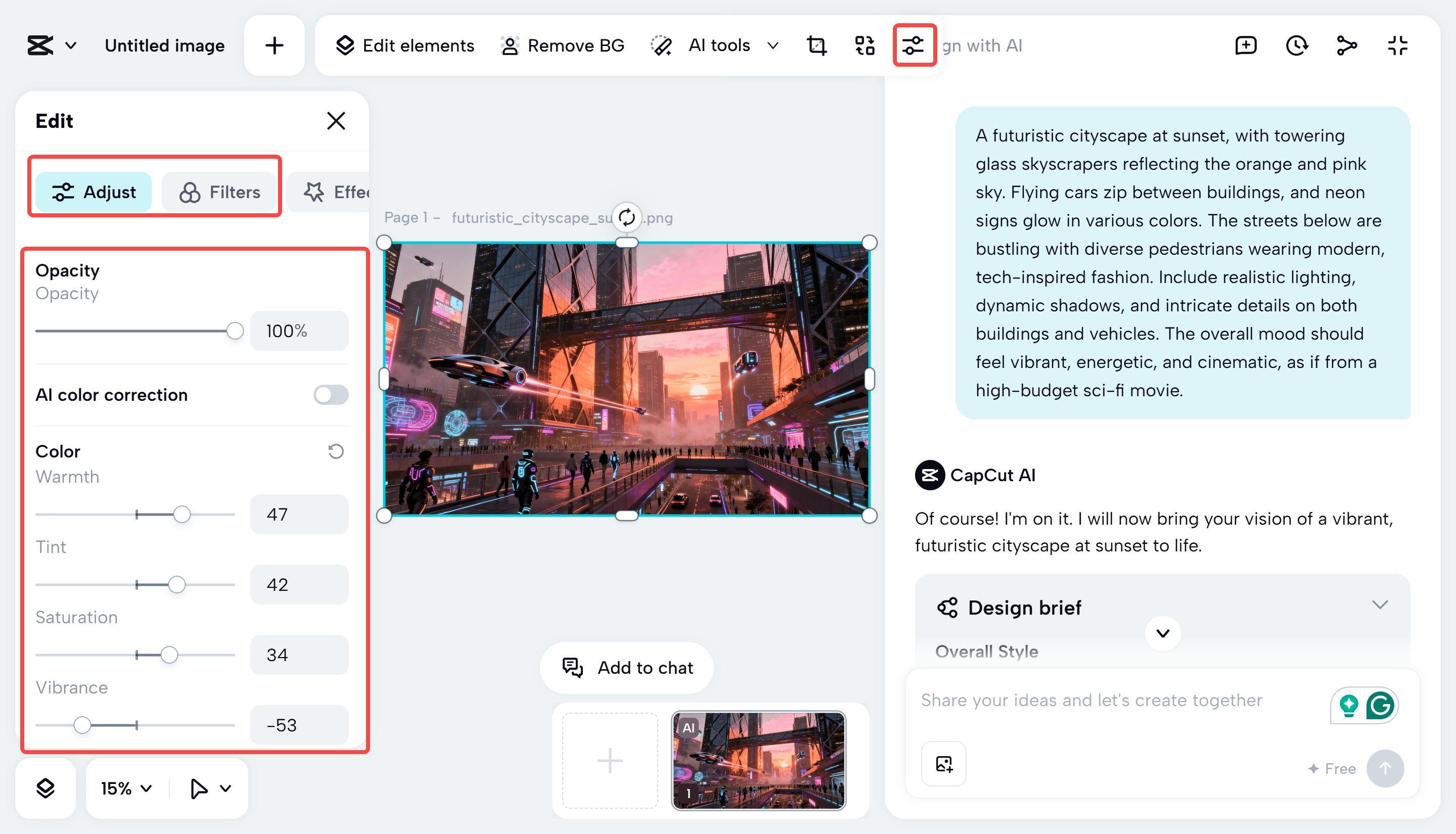
Task: Click the Replace image icon in the toolbar
Action: click(864, 45)
